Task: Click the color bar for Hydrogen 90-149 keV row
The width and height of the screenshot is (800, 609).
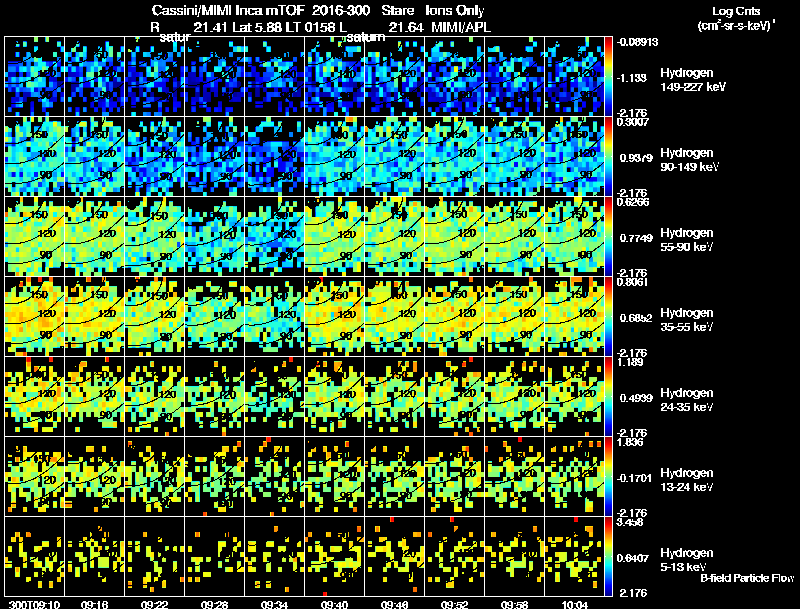Action: pyautogui.click(x=608, y=156)
